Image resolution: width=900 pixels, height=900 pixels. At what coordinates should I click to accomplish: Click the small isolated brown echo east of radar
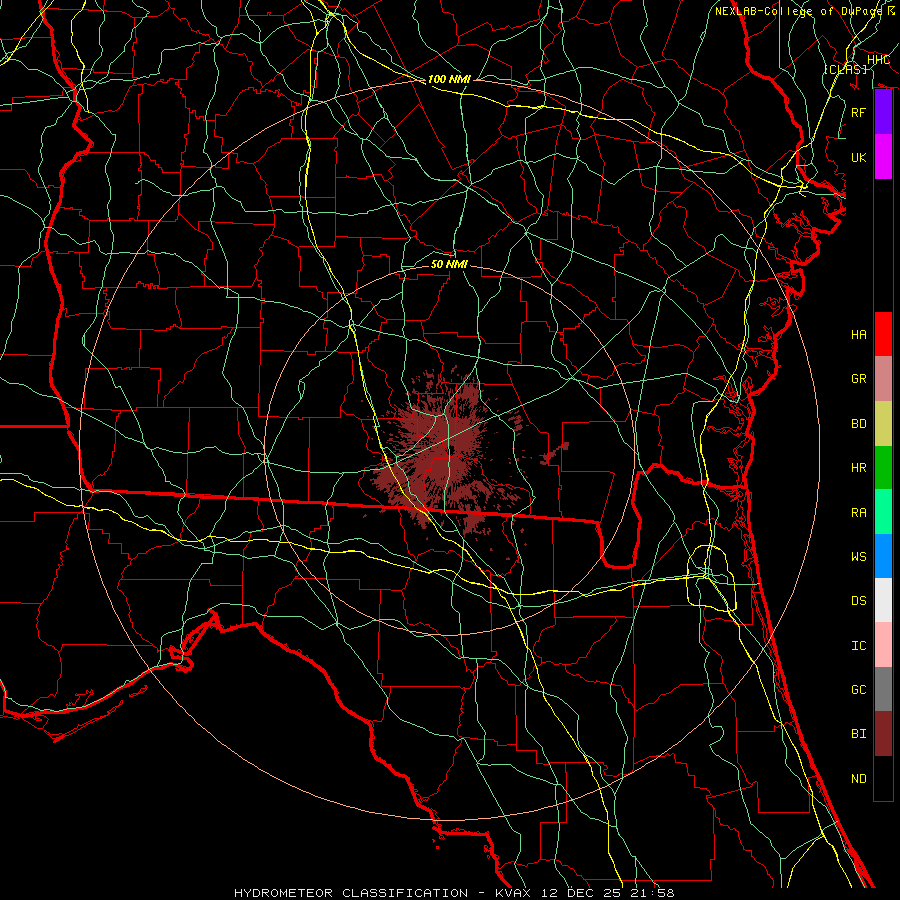click(x=554, y=453)
